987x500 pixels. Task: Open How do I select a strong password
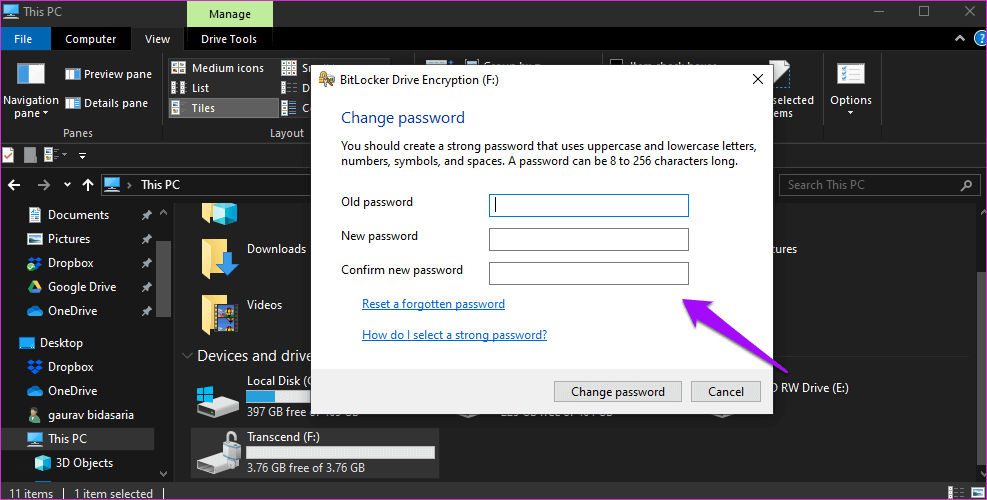[454, 335]
